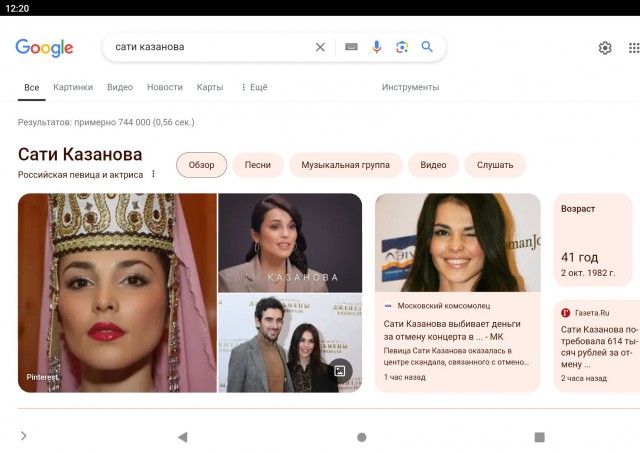Click 'Московский комсомолец' source label
This screenshot has width=640, height=453.
tap(444, 306)
